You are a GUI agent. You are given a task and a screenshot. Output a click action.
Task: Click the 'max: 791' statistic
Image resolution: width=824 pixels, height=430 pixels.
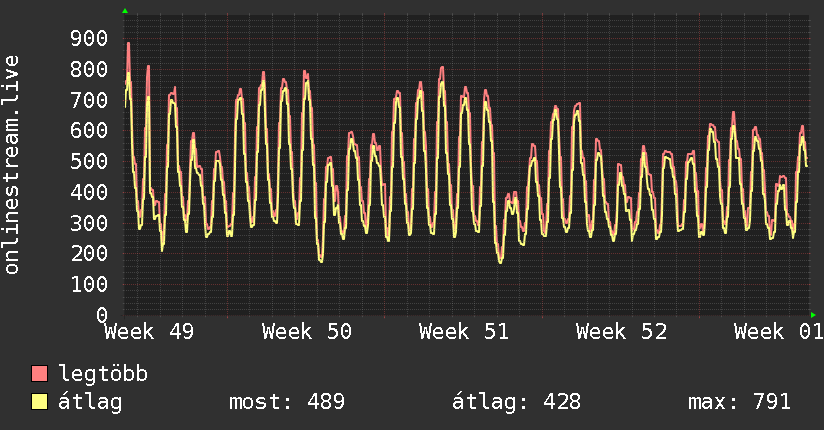[739, 402]
